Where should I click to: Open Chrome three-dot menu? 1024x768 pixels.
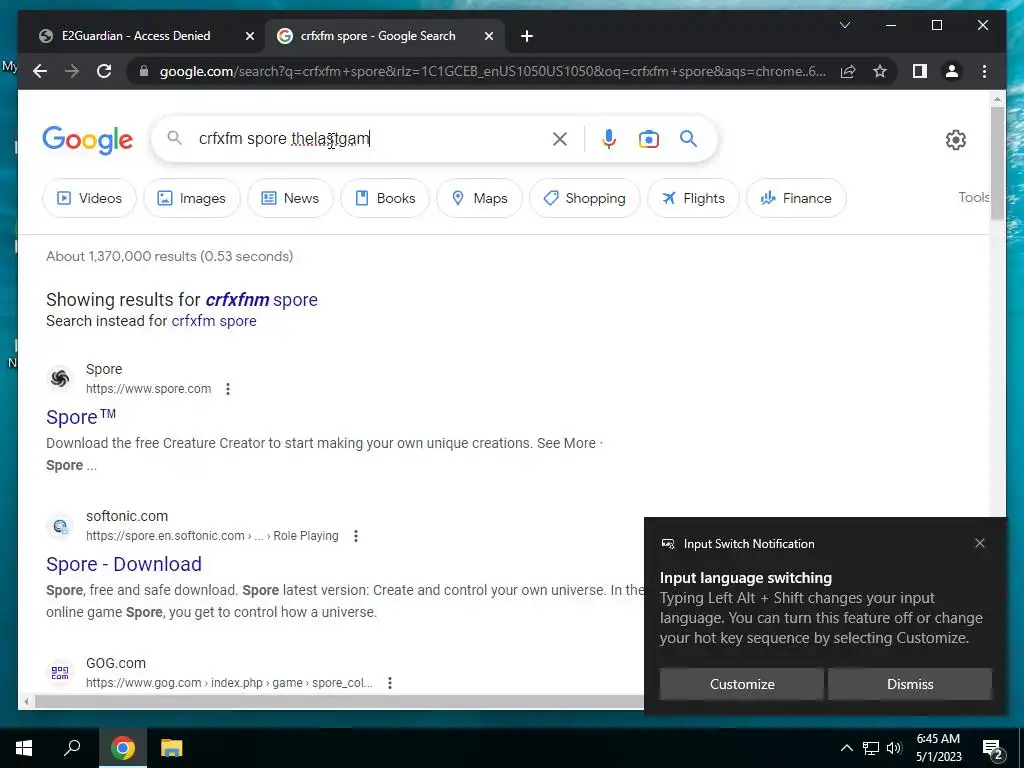(984, 71)
